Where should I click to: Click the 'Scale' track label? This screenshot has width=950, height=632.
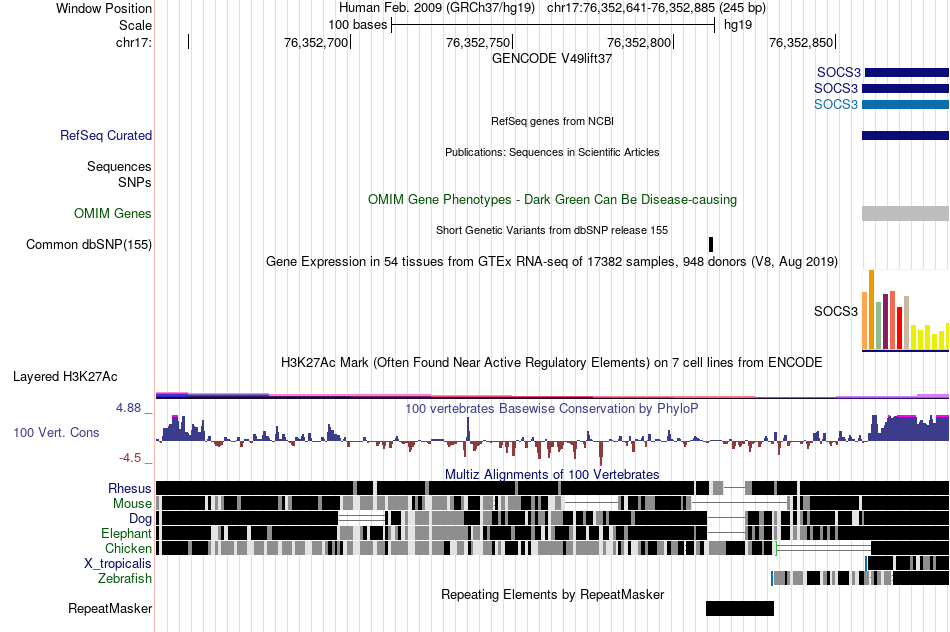point(135,25)
